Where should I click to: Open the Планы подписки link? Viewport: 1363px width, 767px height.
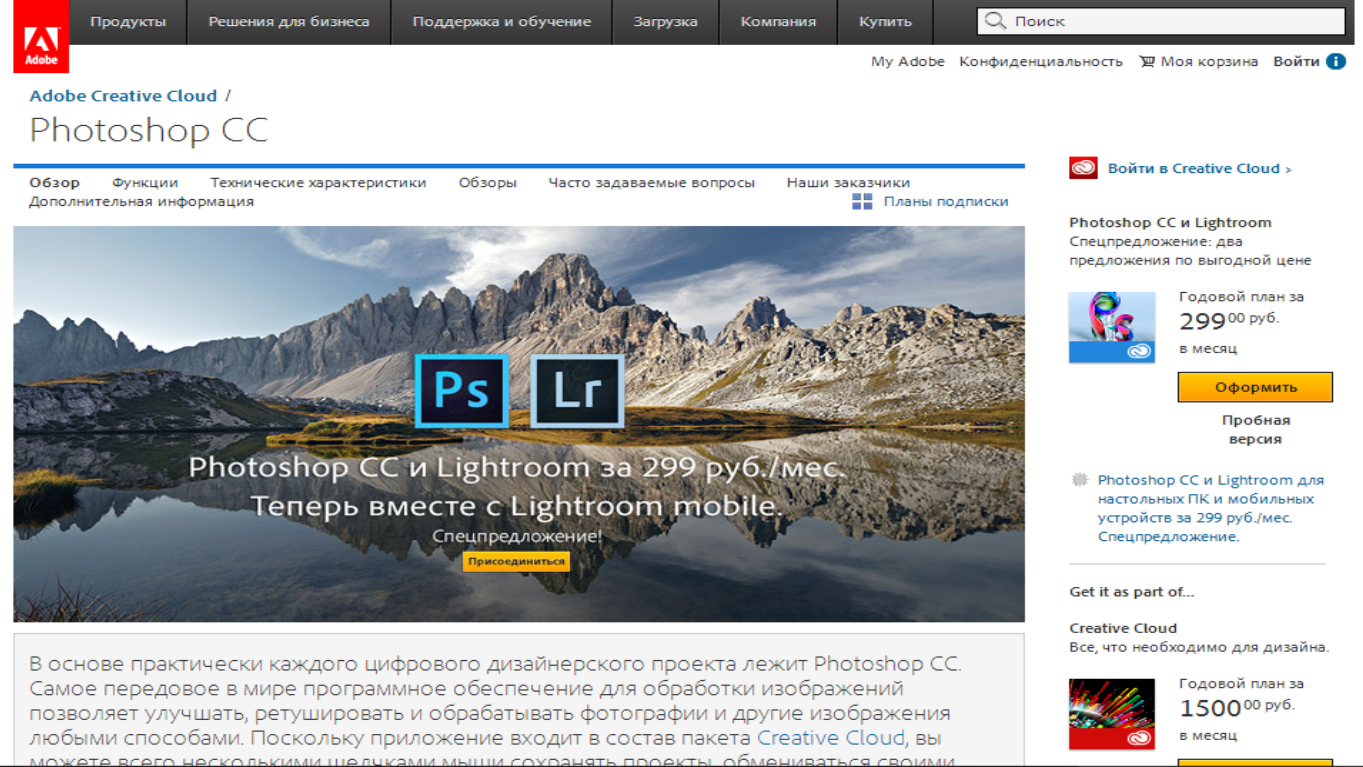click(x=946, y=202)
